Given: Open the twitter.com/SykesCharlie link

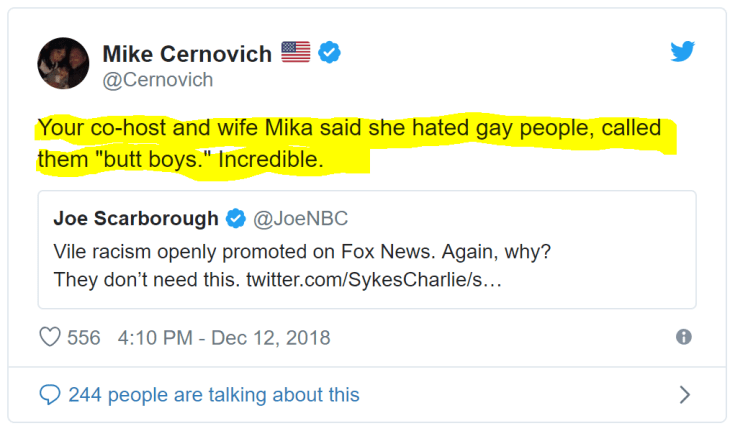Looking at the screenshot, I should [373, 276].
